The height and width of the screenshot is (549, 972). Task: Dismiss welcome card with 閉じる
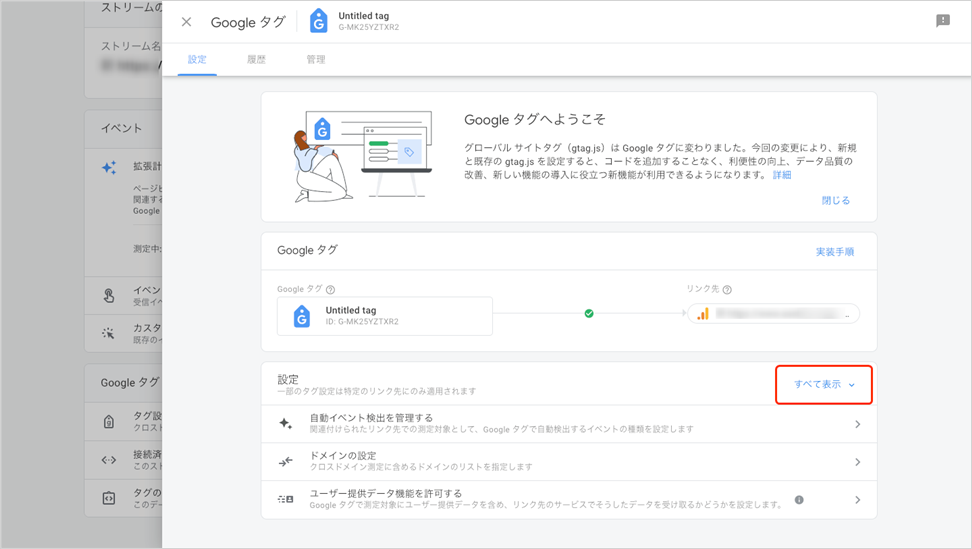[x=836, y=200]
